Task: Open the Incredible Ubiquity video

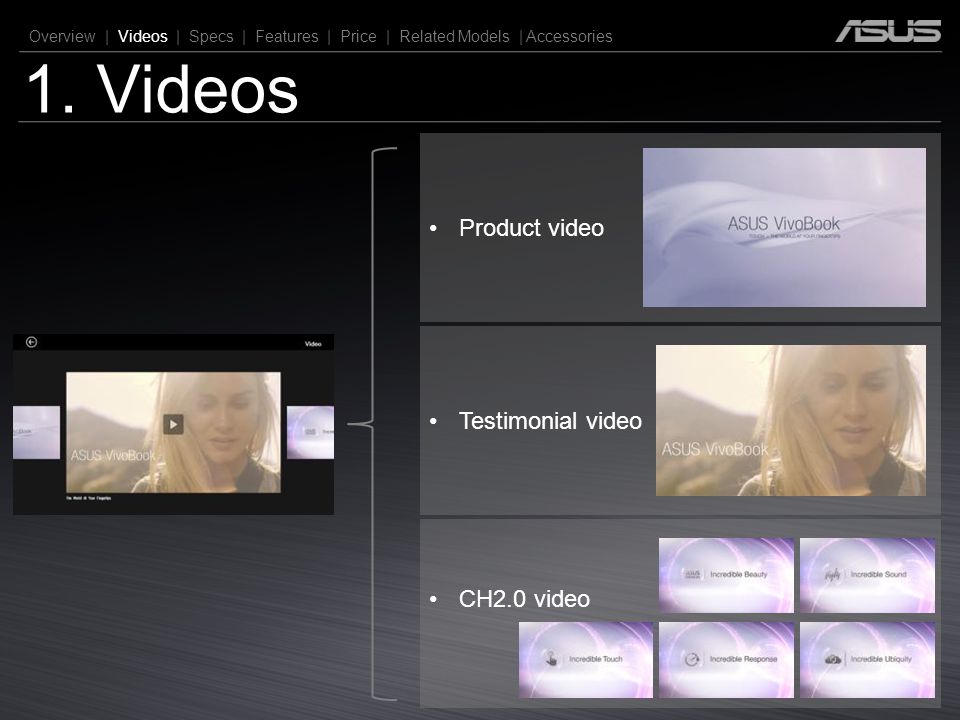Action: click(867, 660)
